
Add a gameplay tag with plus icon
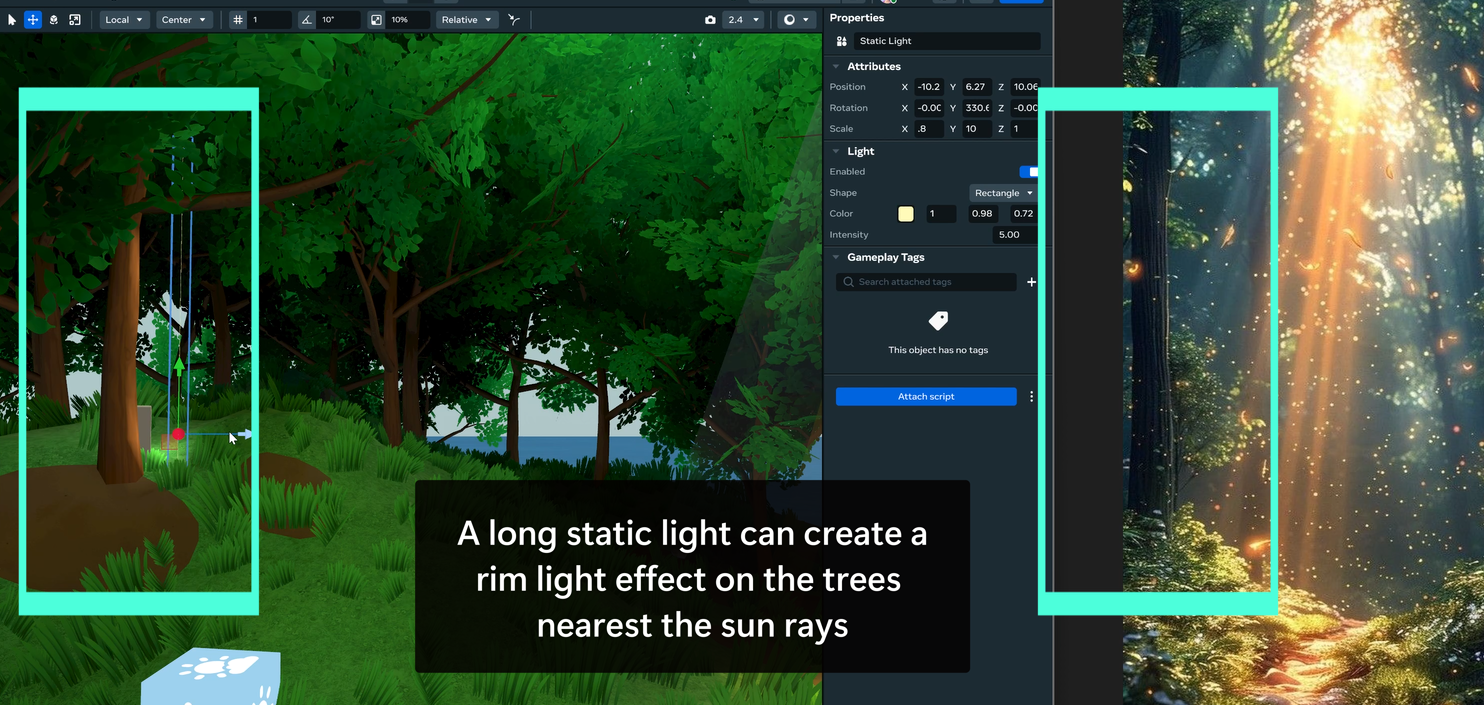click(1031, 282)
